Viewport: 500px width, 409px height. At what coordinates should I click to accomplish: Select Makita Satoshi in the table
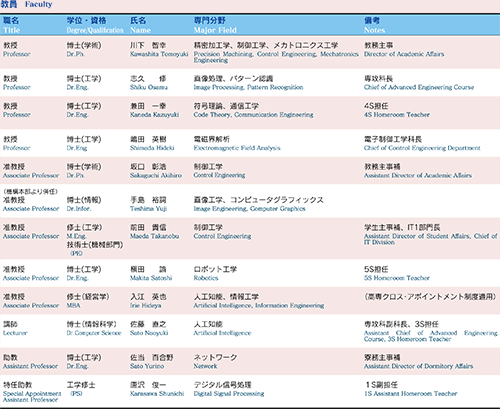tap(151, 278)
